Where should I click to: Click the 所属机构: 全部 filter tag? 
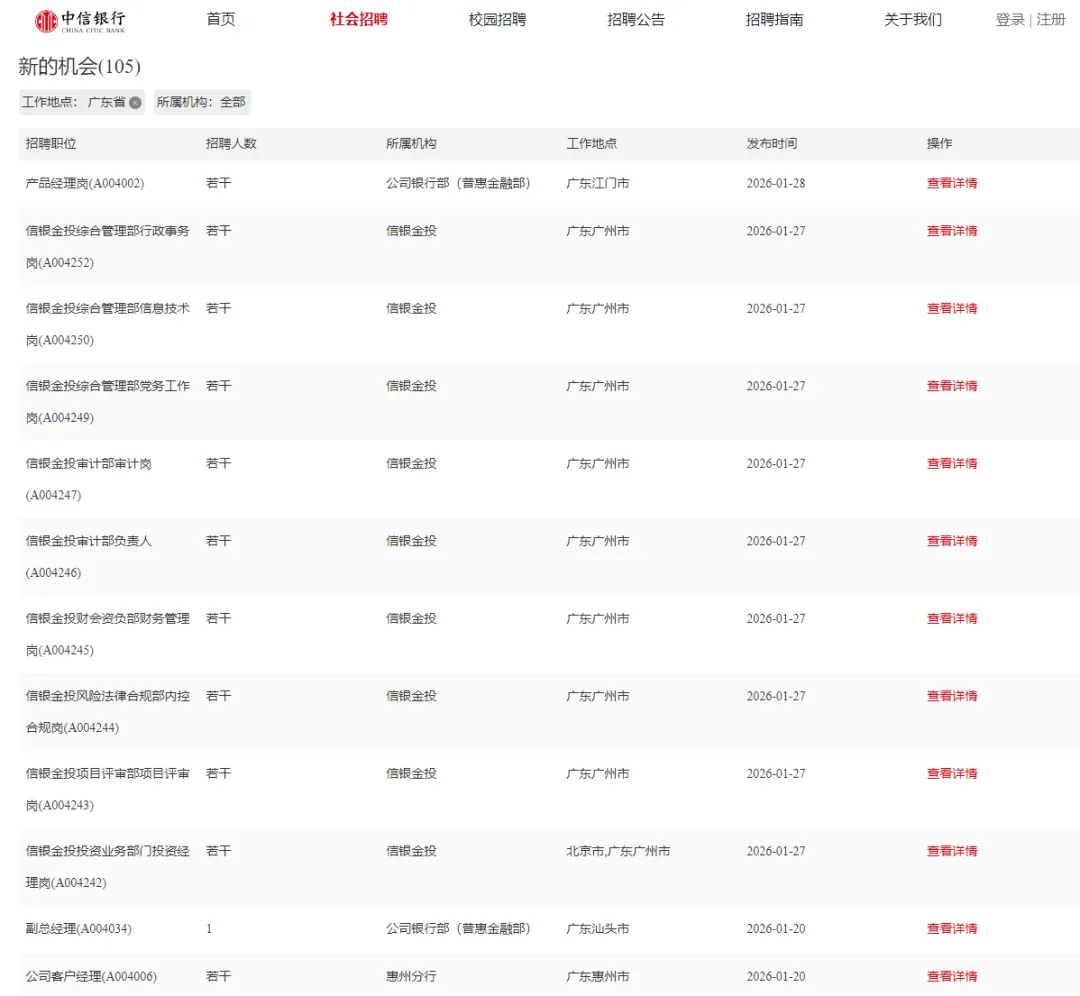click(x=201, y=102)
